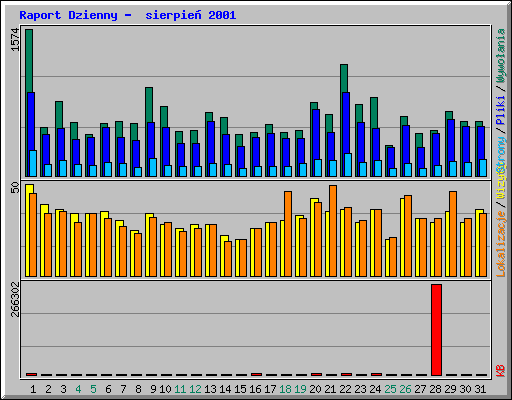Click the 266302 axis value label
The image size is (512, 400).
pyautogui.click(x=15, y=299)
